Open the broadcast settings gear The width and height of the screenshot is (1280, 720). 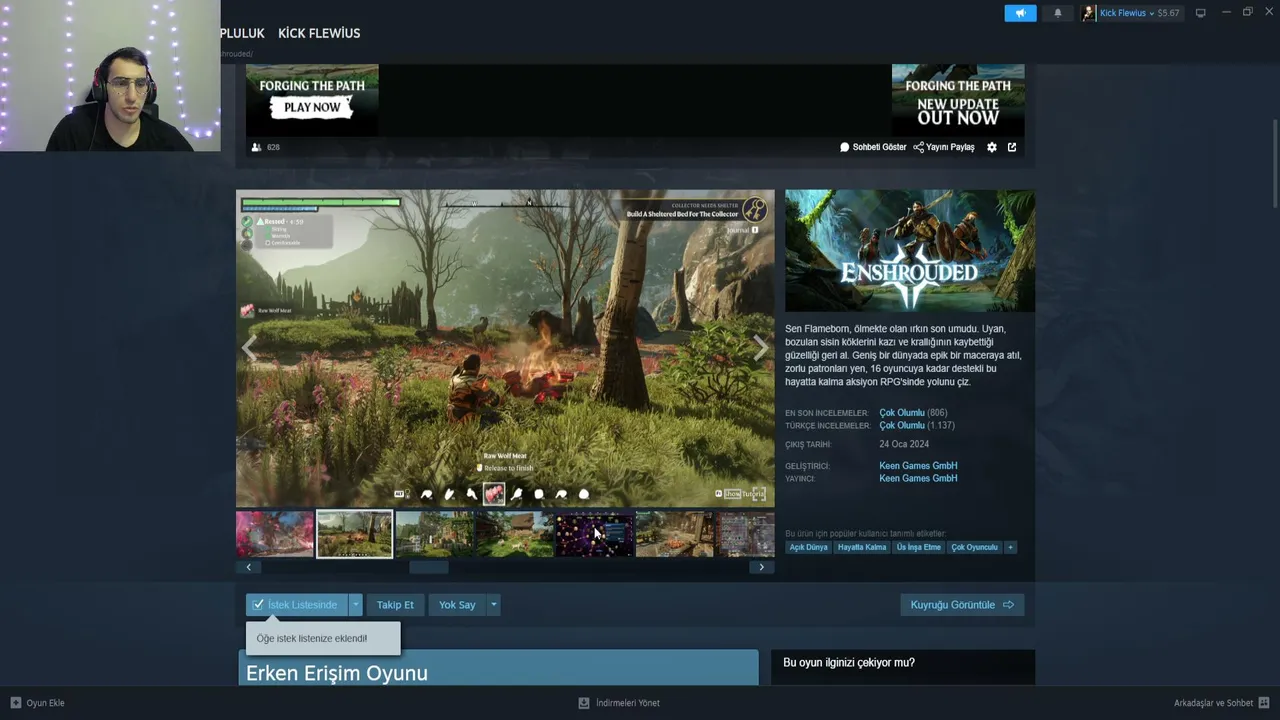992,147
